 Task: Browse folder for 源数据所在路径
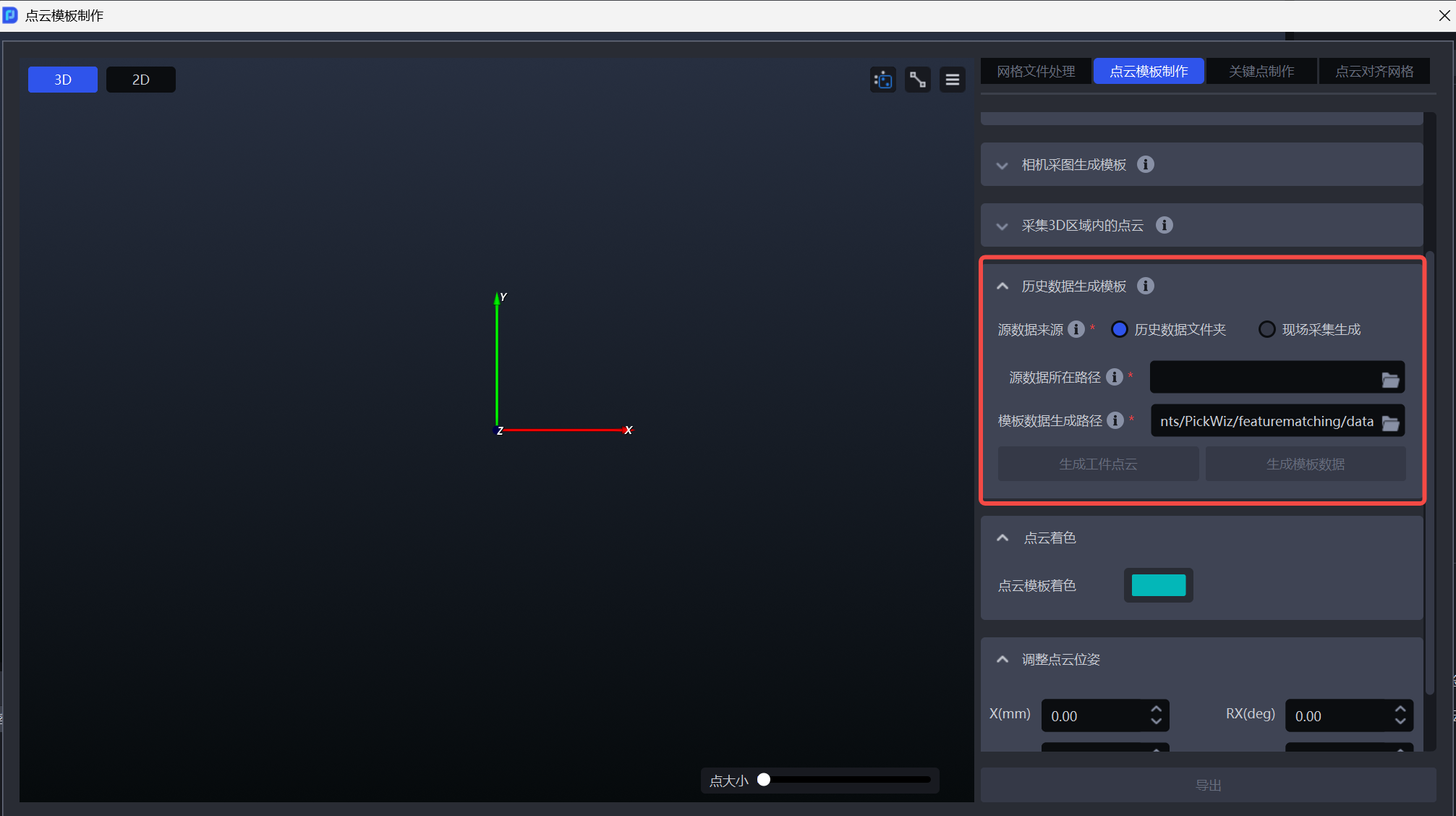[1389, 379]
